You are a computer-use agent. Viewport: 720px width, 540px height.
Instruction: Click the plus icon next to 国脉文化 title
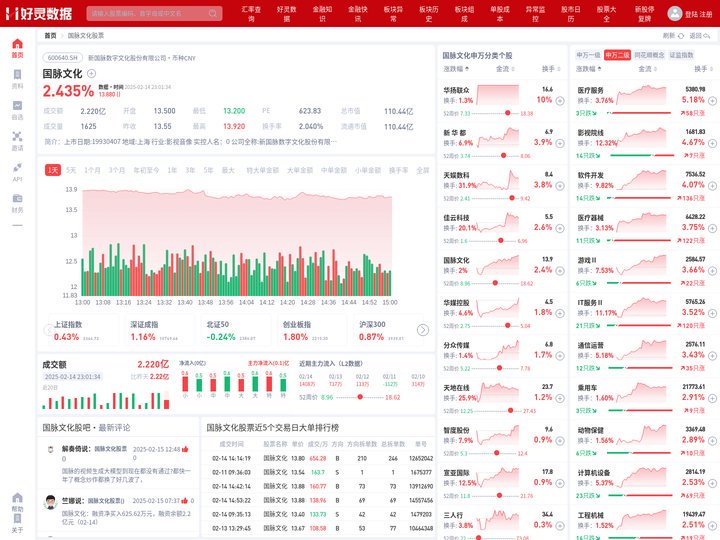pos(91,73)
